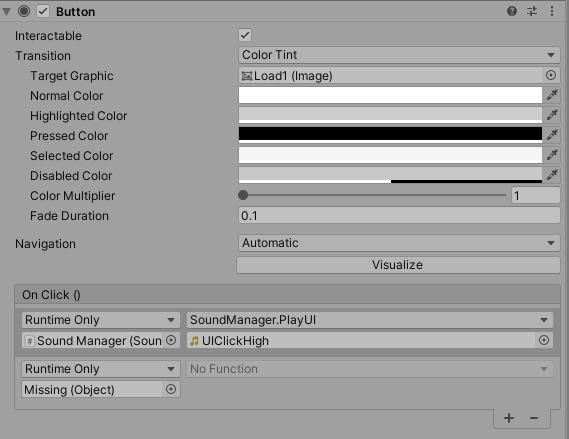Uncheck the Interactable checkbox
This screenshot has width=569, height=439.
tap(245, 35)
